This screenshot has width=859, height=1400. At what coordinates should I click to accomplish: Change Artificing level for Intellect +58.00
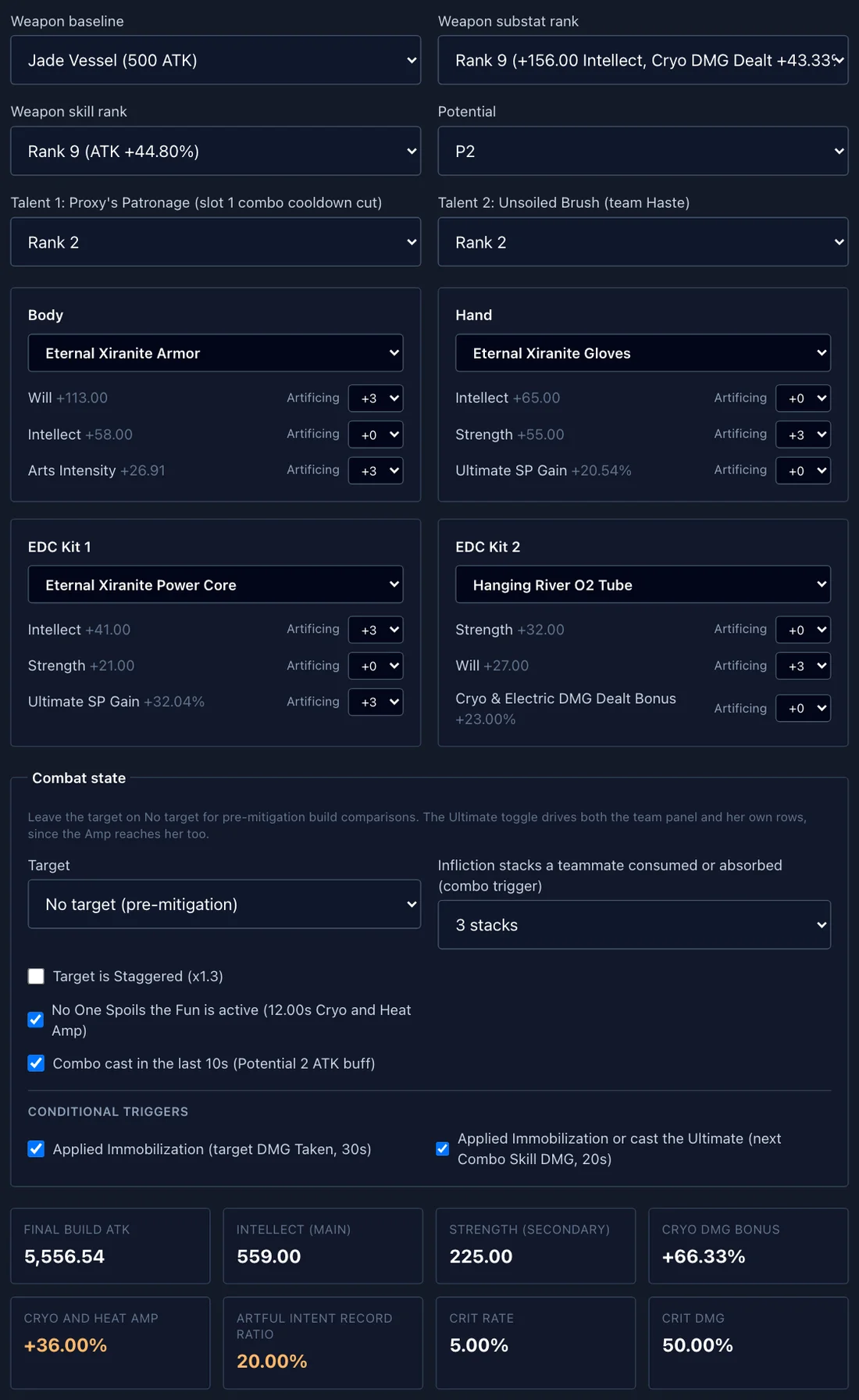click(376, 434)
